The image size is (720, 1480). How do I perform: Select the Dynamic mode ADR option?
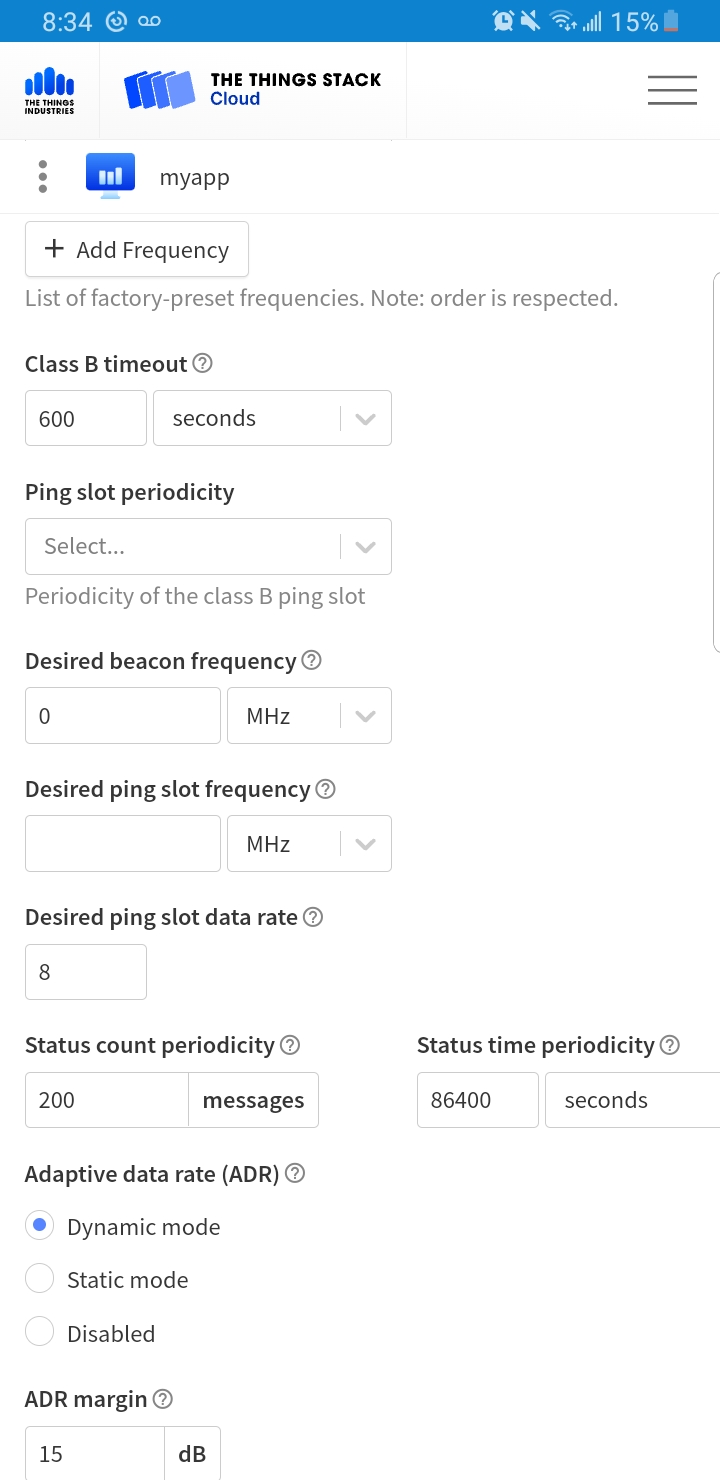click(x=39, y=1225)
